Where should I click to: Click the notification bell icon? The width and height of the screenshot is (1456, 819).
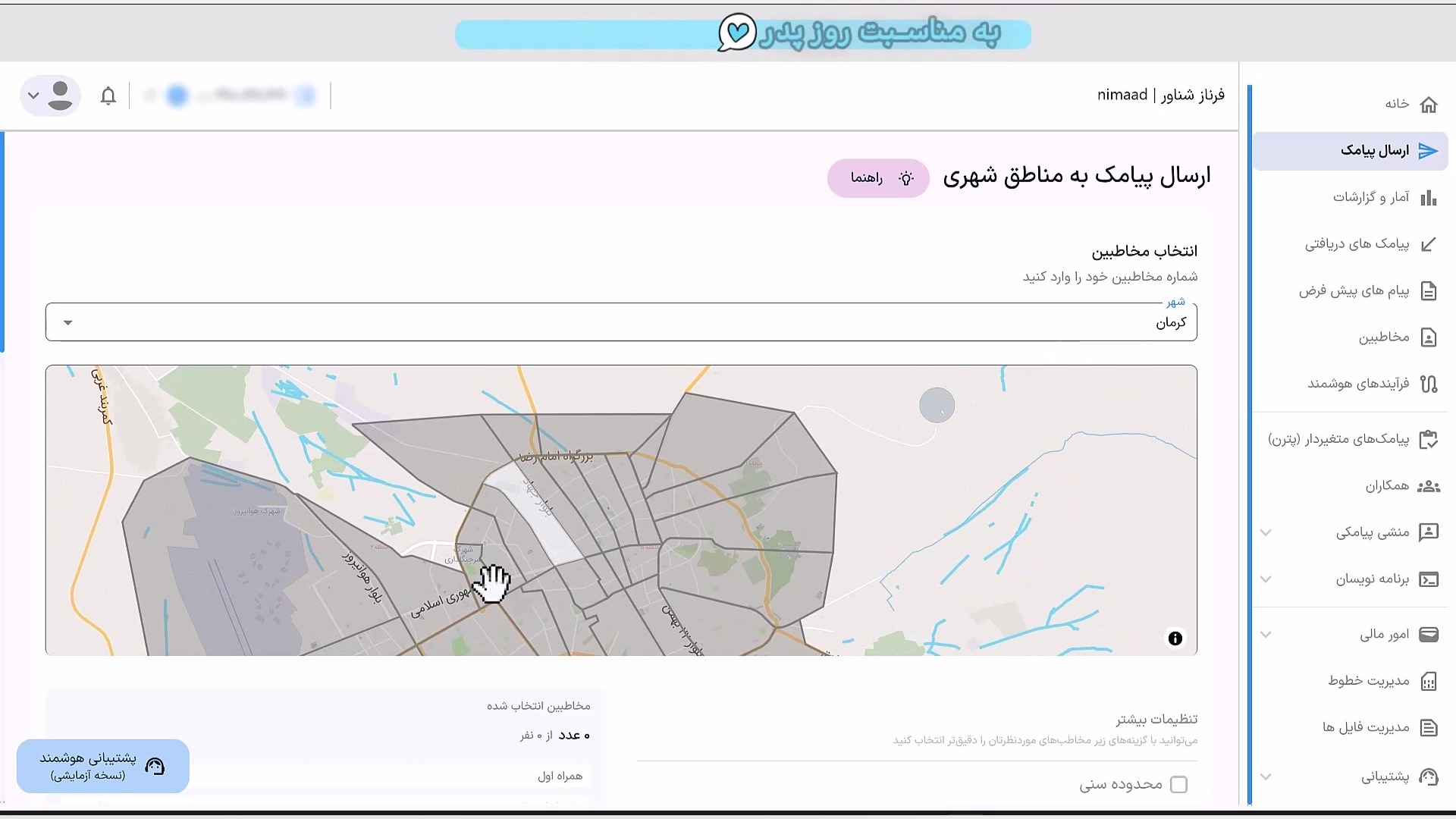pos(108,96)
